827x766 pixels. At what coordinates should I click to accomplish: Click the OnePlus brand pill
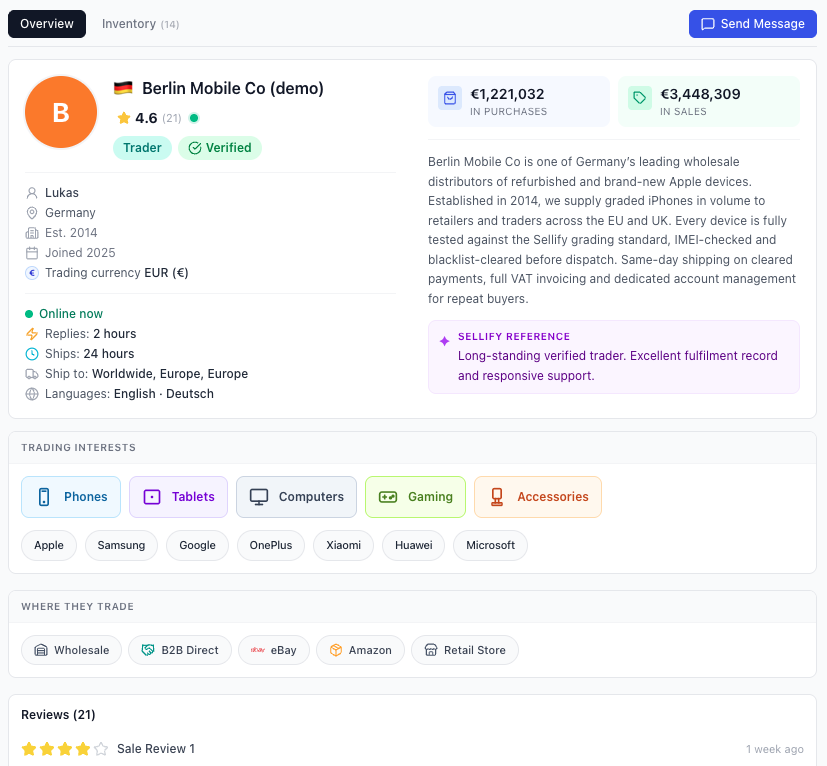click(x=271, y=545)
